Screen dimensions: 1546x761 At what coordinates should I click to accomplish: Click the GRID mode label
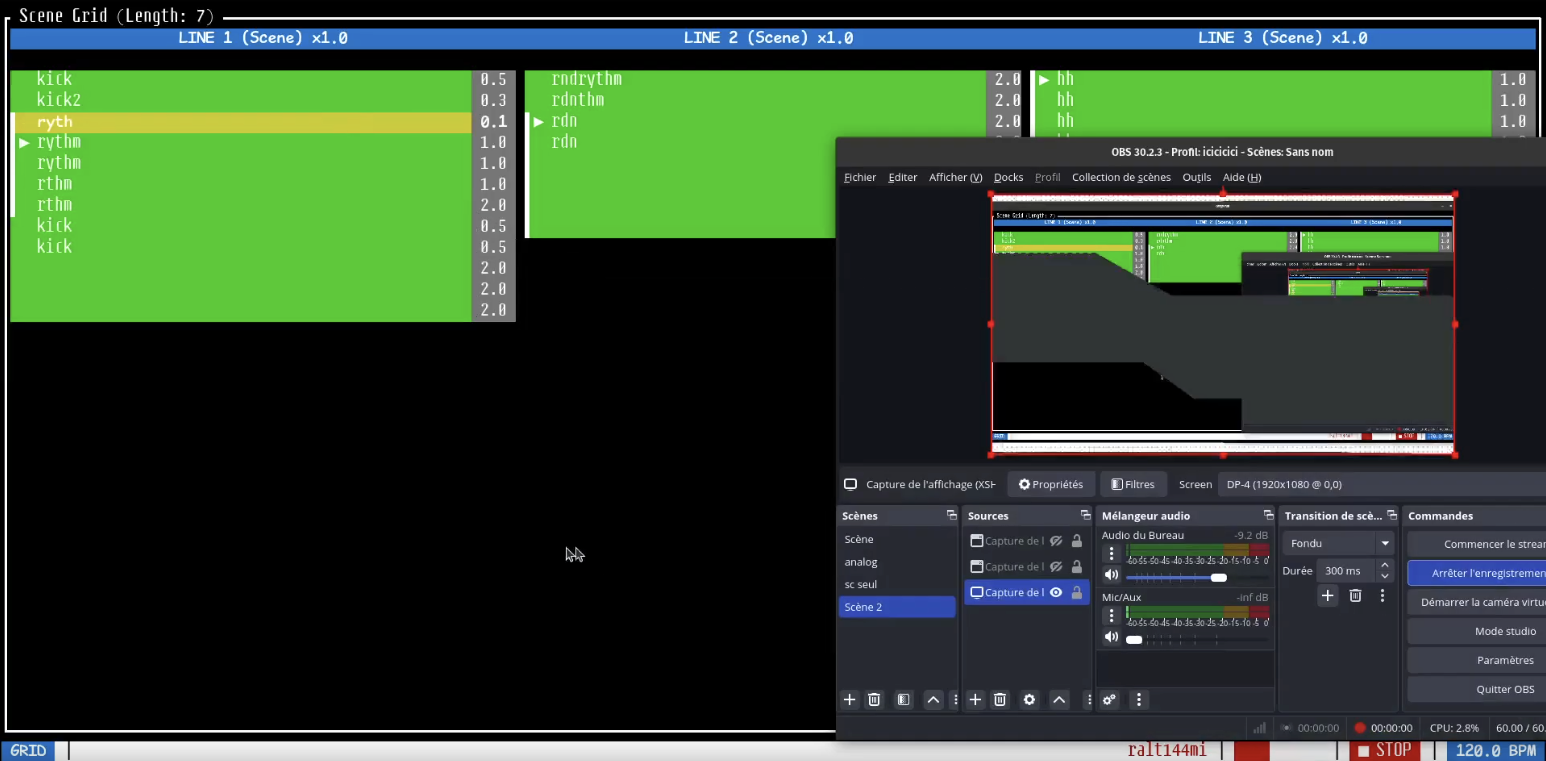click(x=28, y=750)
